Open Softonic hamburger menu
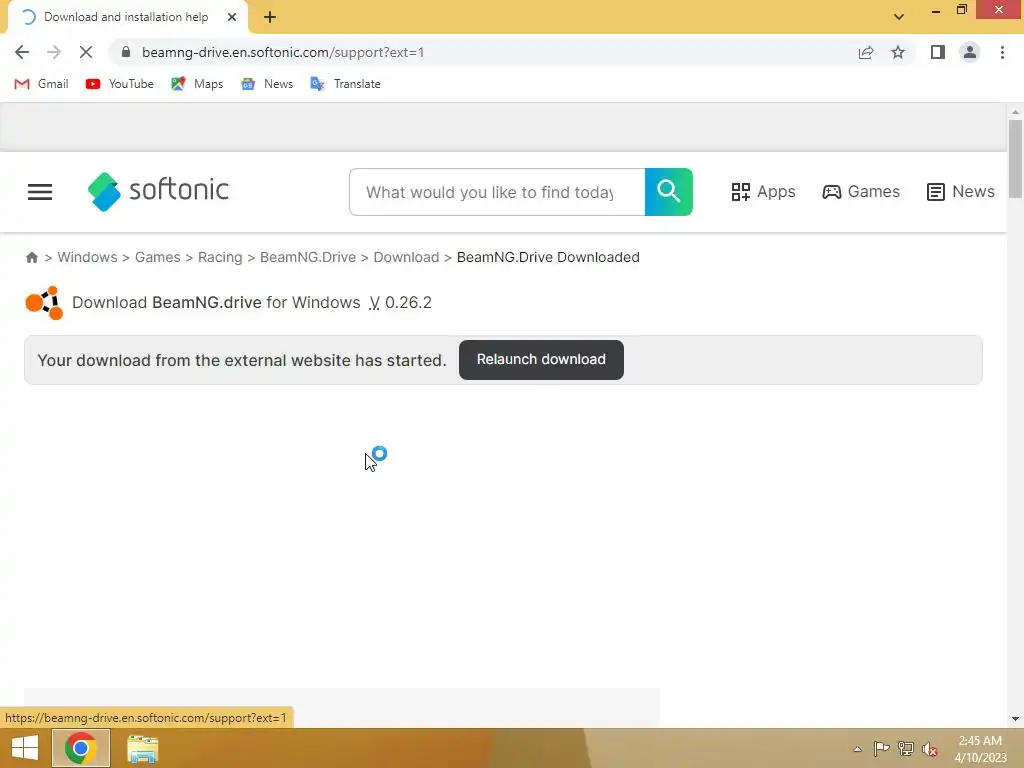Image resolution: width=1024 pixels, height=768 pixels. coord(40,192)
